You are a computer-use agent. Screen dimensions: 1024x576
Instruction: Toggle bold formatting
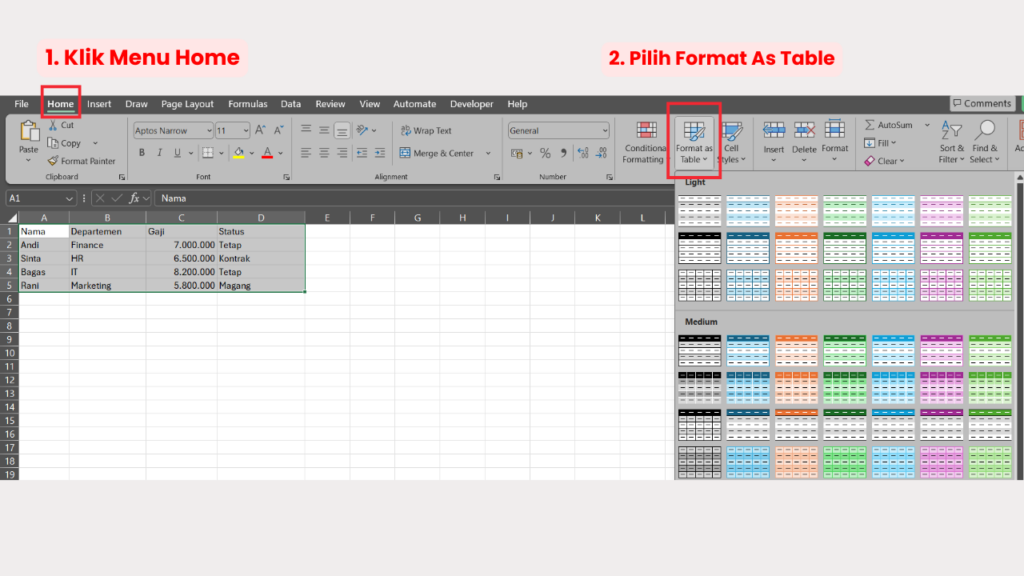point(141,151)
